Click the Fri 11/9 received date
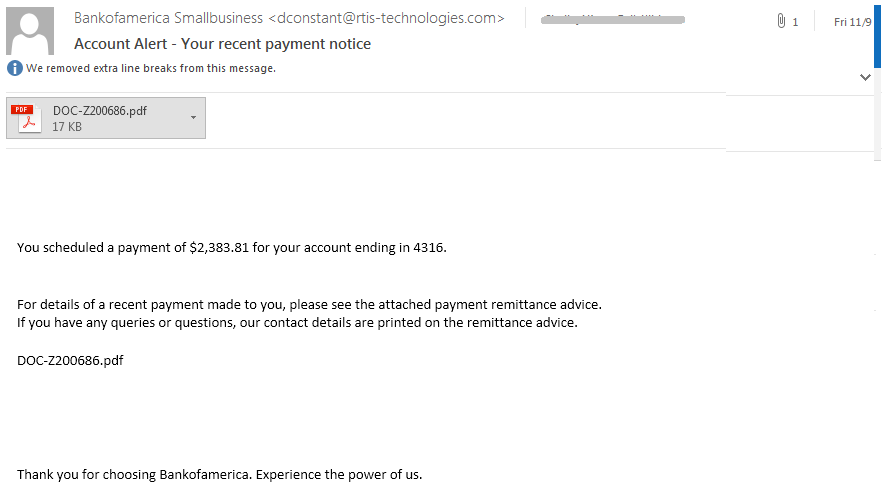The width and height of the screenshot is (882, 498). click(852, 21)
